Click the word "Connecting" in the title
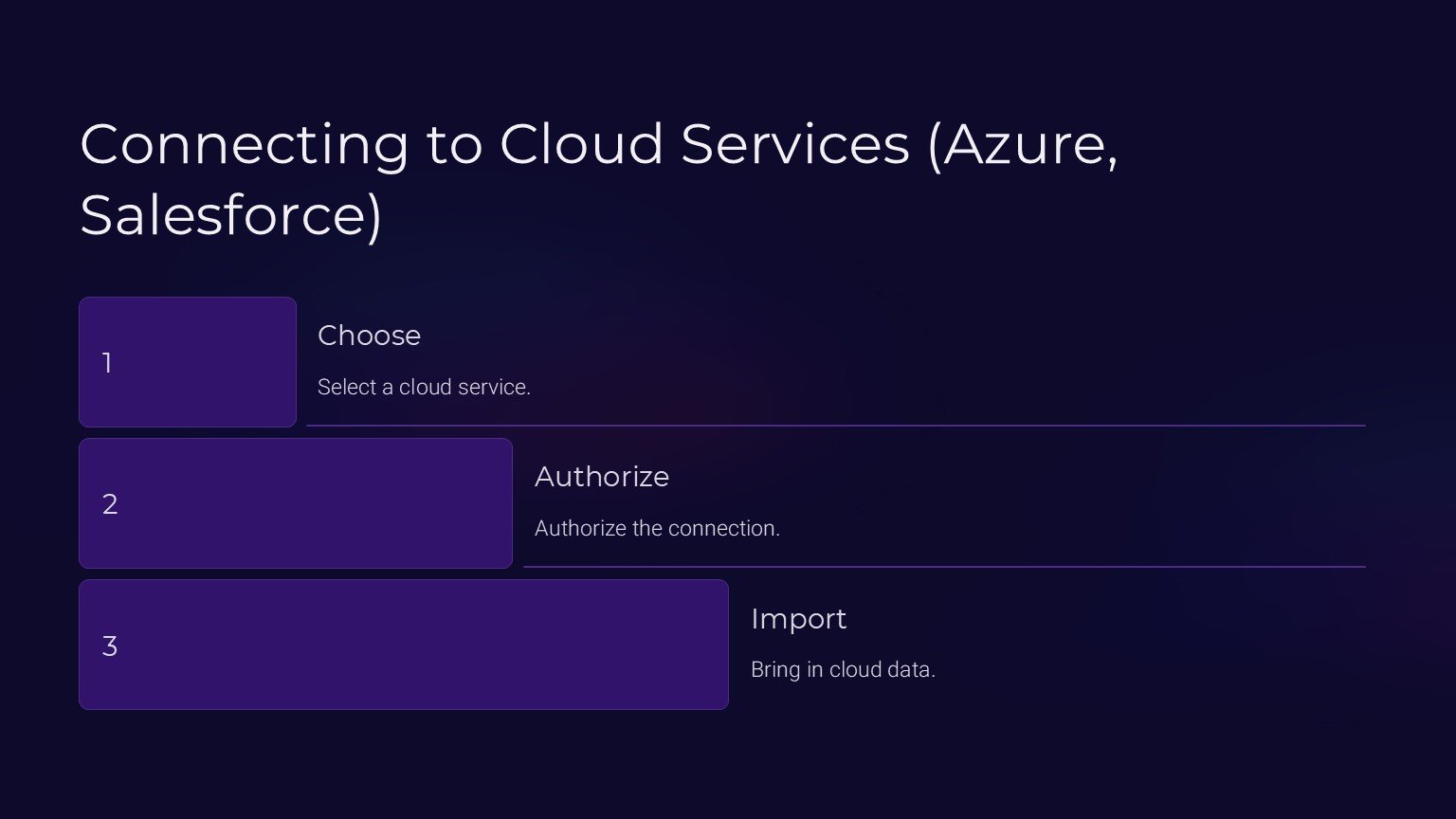 245,145
